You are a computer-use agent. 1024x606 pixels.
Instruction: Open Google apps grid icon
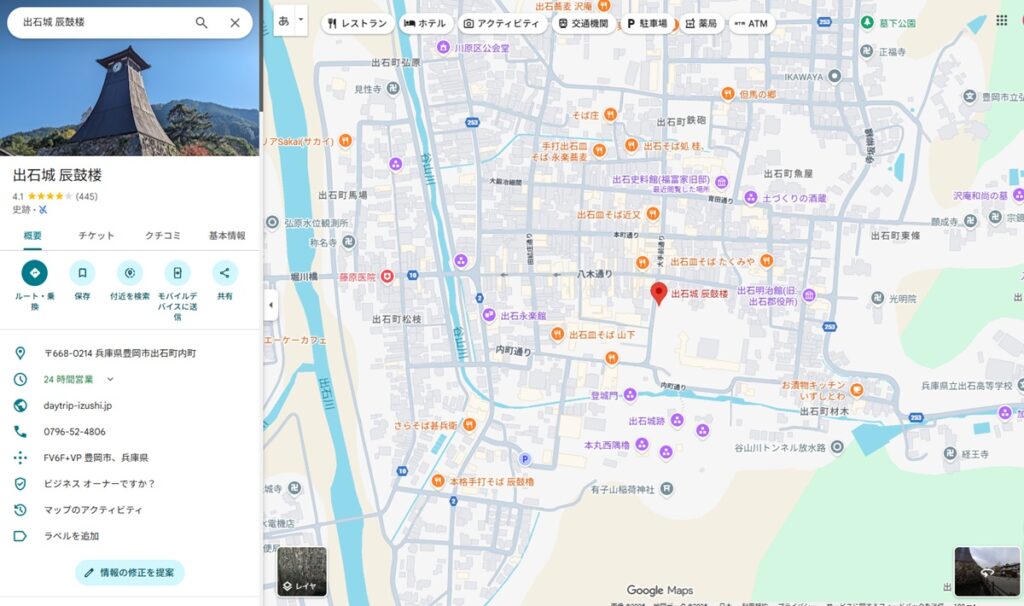click(1001, 21)
